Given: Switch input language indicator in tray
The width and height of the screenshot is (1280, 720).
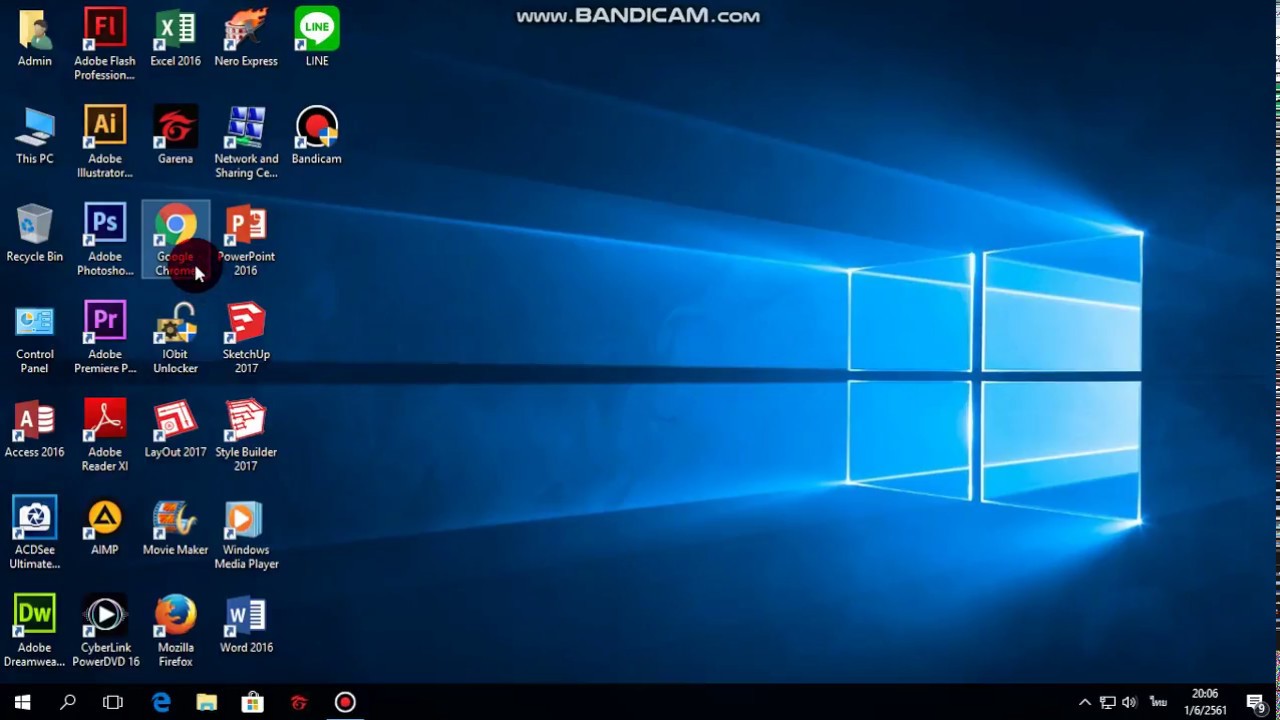Looking at the screenshot, I should coord(1159,702).
